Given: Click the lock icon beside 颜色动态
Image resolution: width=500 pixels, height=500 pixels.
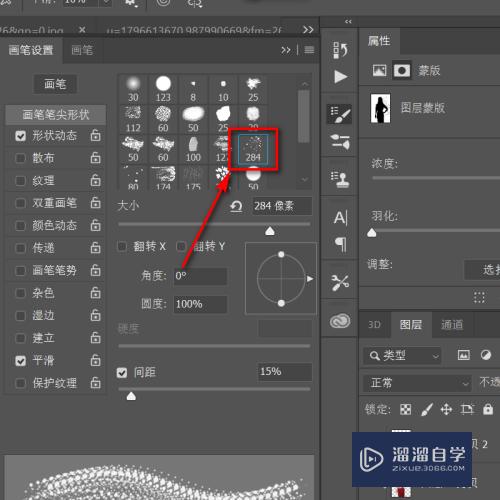Looking at the screenshot, I should coord(95,225).
